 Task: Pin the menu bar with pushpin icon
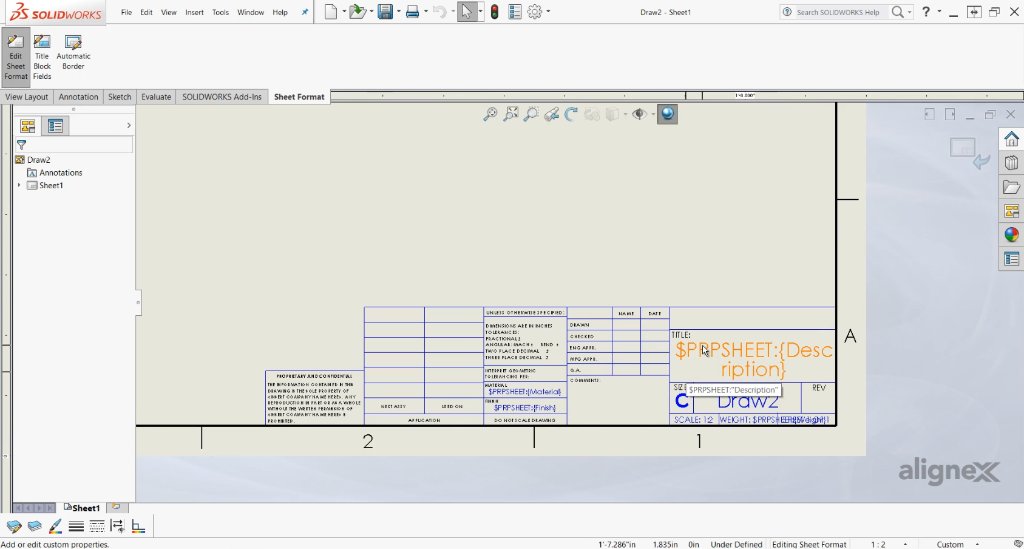pos(304,12)
